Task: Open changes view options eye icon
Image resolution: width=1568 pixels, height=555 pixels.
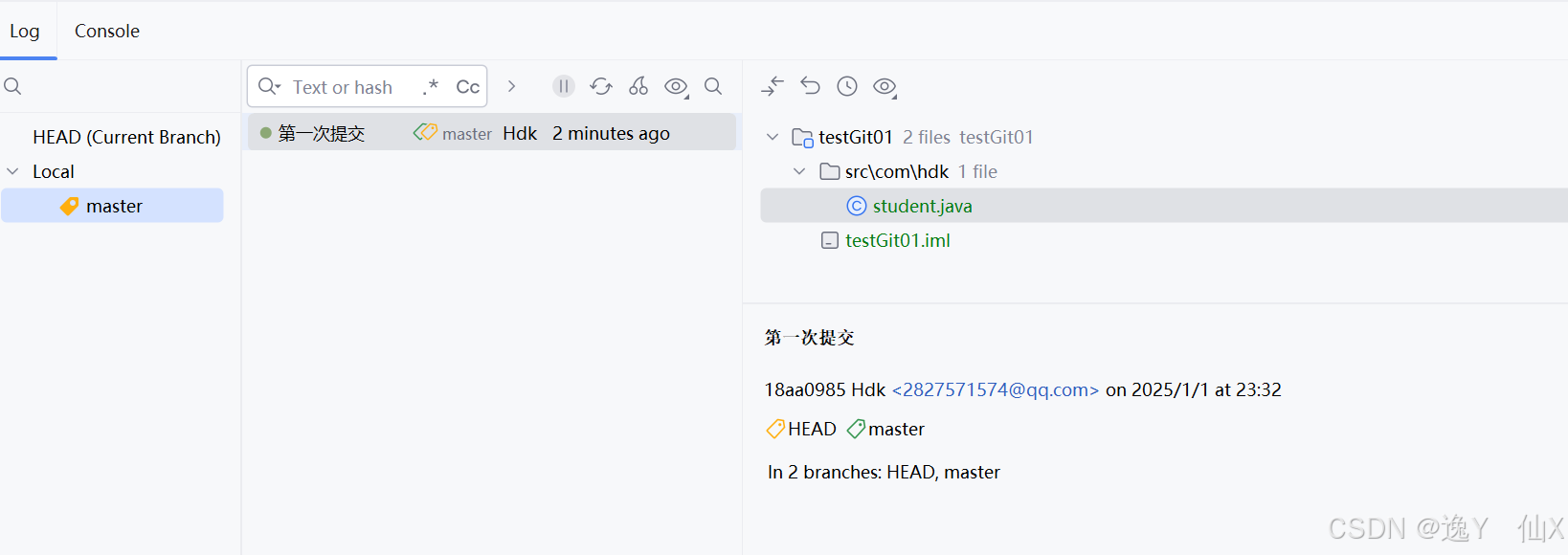Action: point(885,87)
